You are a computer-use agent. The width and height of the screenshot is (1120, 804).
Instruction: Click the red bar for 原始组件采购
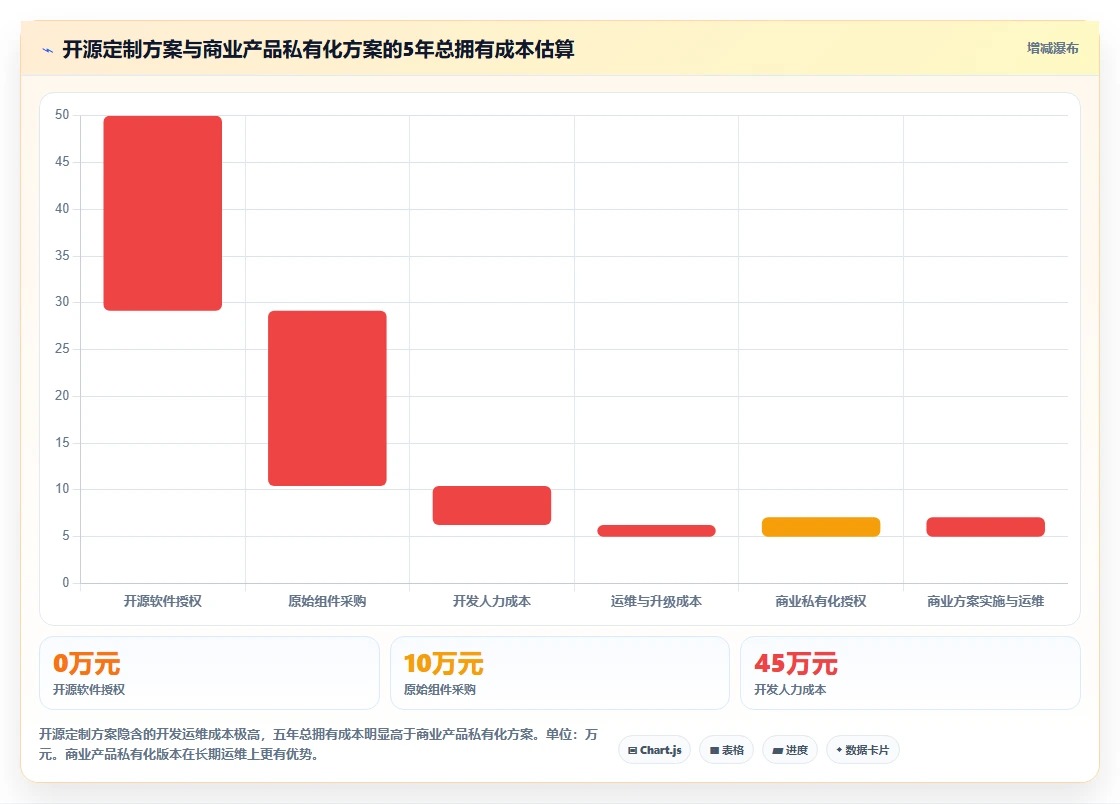pos(327,398)
